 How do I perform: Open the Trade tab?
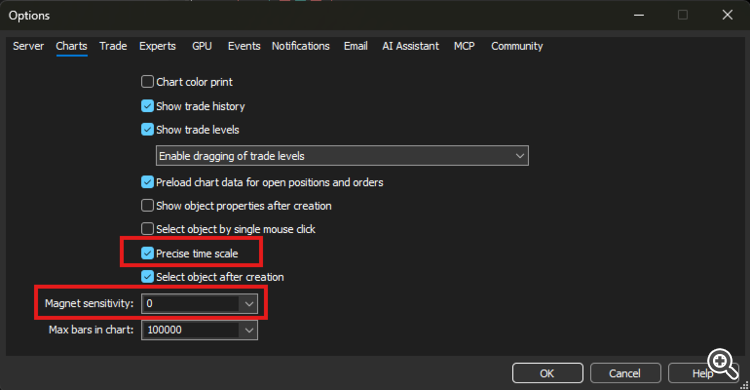coord(113,46)
